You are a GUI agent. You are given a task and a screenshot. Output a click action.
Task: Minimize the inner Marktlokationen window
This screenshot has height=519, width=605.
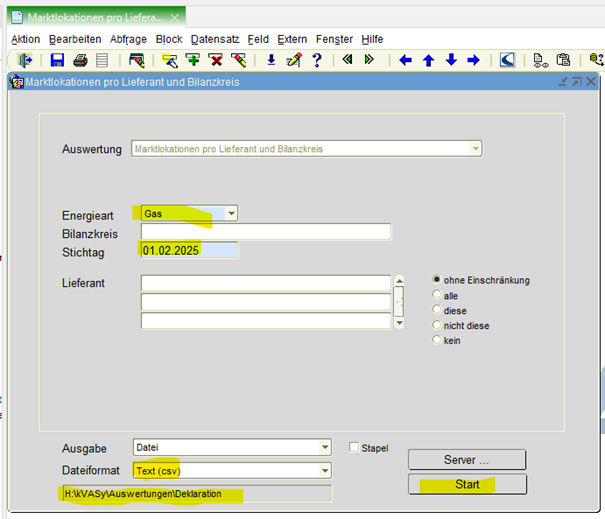pos(563,81)
